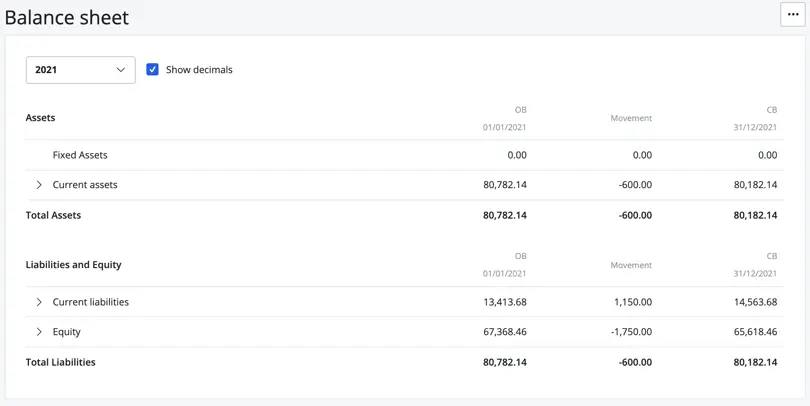
Task: Click Equity closing balance 65,618.46
Action: pos(755,332)
